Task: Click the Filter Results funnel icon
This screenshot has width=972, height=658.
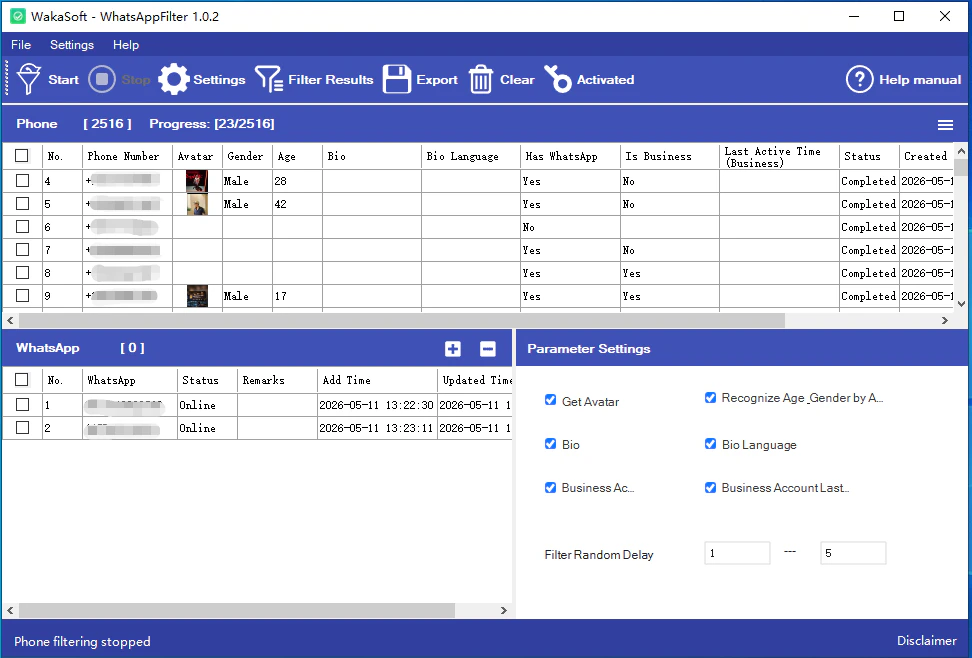Action: [269, 79]
